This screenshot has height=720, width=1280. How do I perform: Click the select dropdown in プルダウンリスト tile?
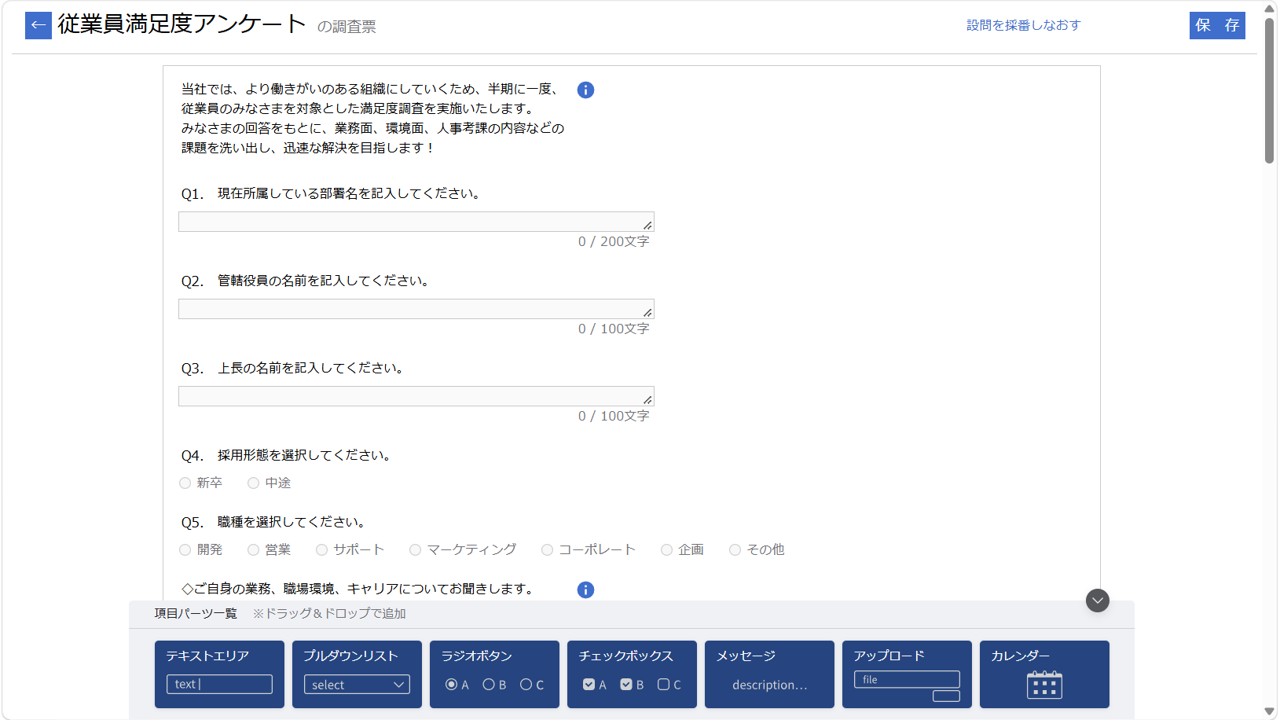(357, 685)
